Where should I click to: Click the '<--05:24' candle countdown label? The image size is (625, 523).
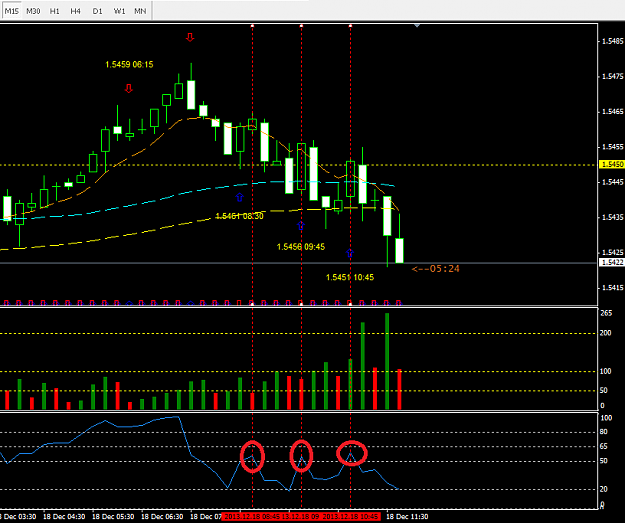(436, 269)
